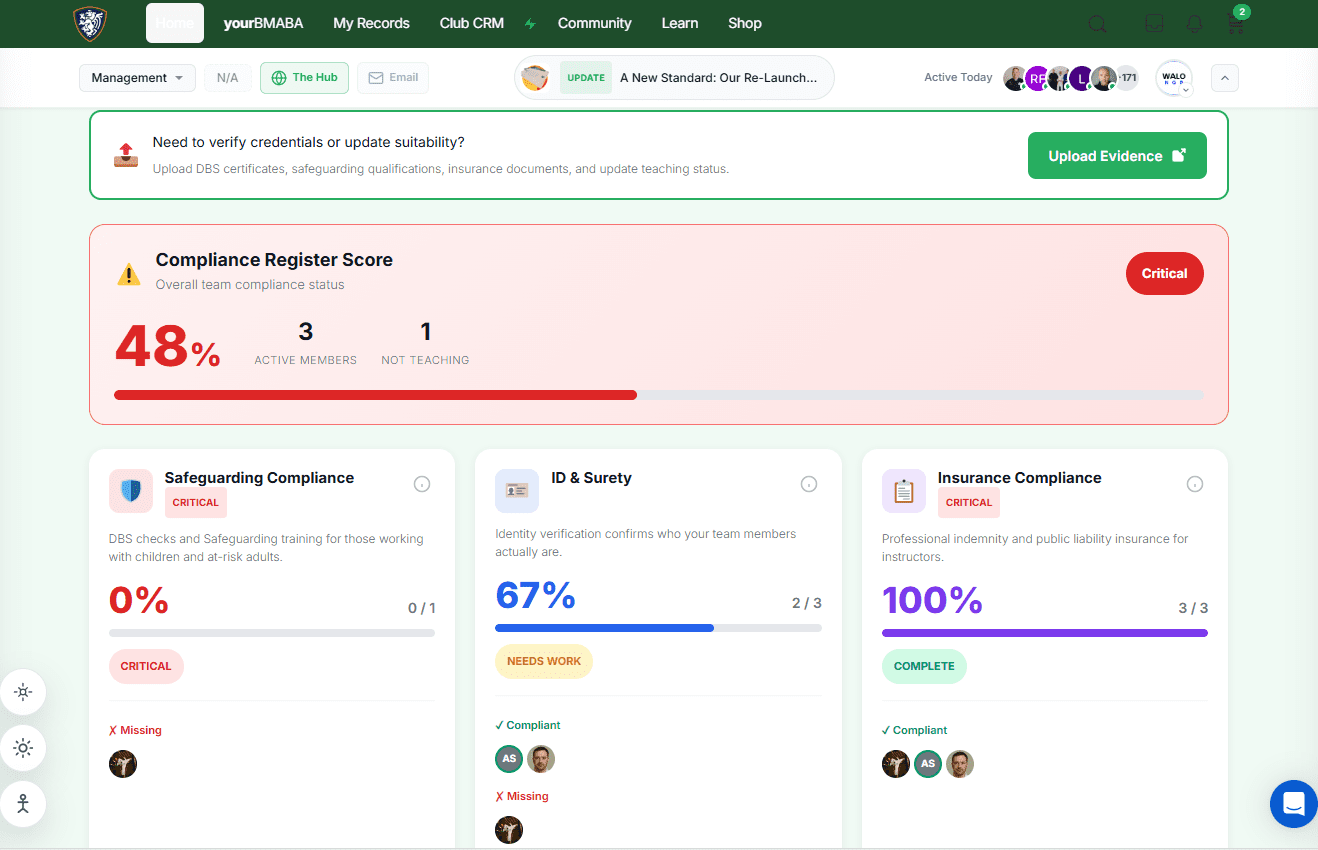Open the shopping cart with 2 items

pos(1236,24)
